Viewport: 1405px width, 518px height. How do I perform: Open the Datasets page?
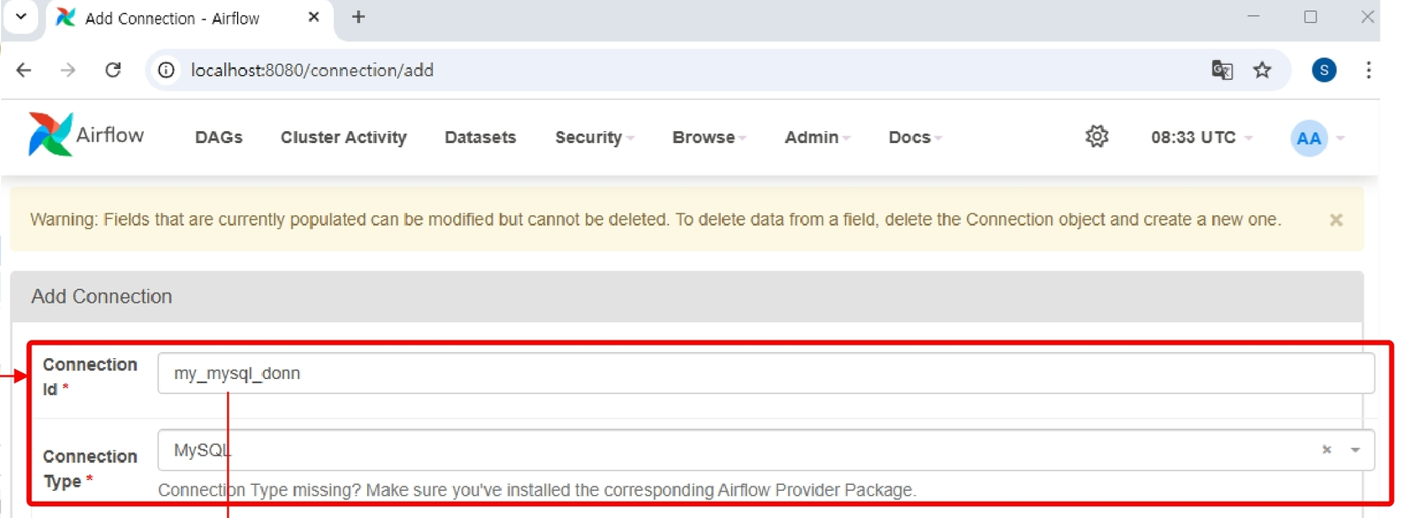tap(480, 138)
